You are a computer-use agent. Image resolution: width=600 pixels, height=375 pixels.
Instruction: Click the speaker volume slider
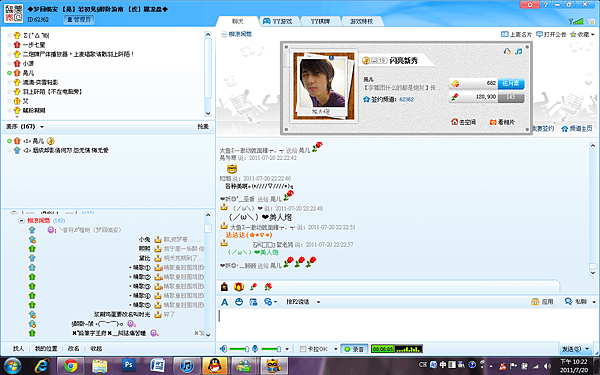238,349
